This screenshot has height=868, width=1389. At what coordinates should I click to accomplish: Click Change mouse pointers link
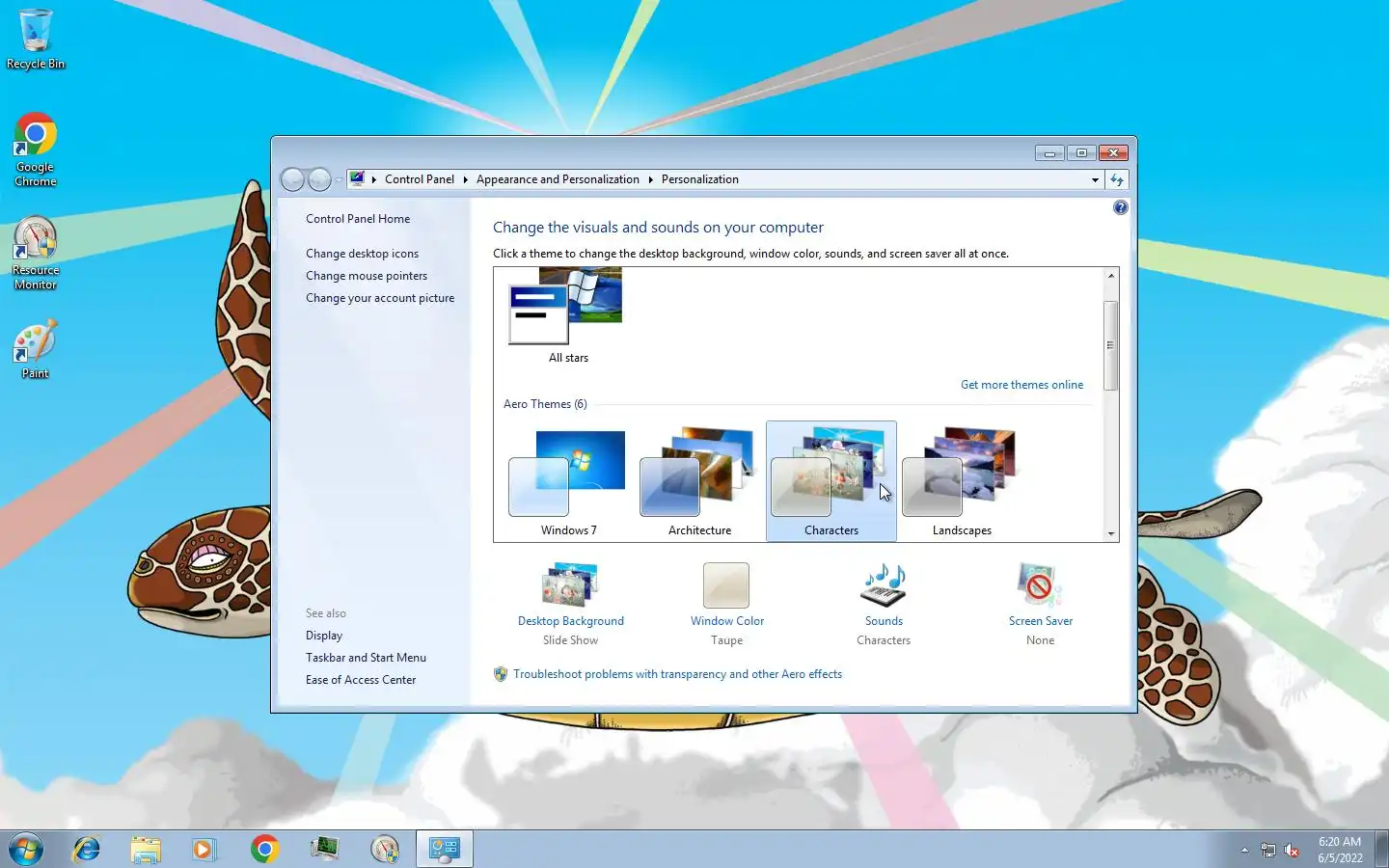pos(366,276)
